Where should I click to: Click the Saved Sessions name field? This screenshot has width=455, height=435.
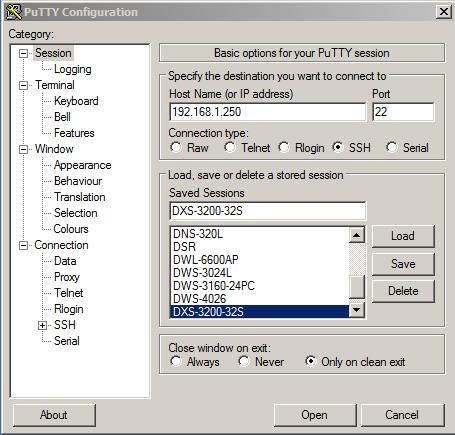[x=268, y=211]
